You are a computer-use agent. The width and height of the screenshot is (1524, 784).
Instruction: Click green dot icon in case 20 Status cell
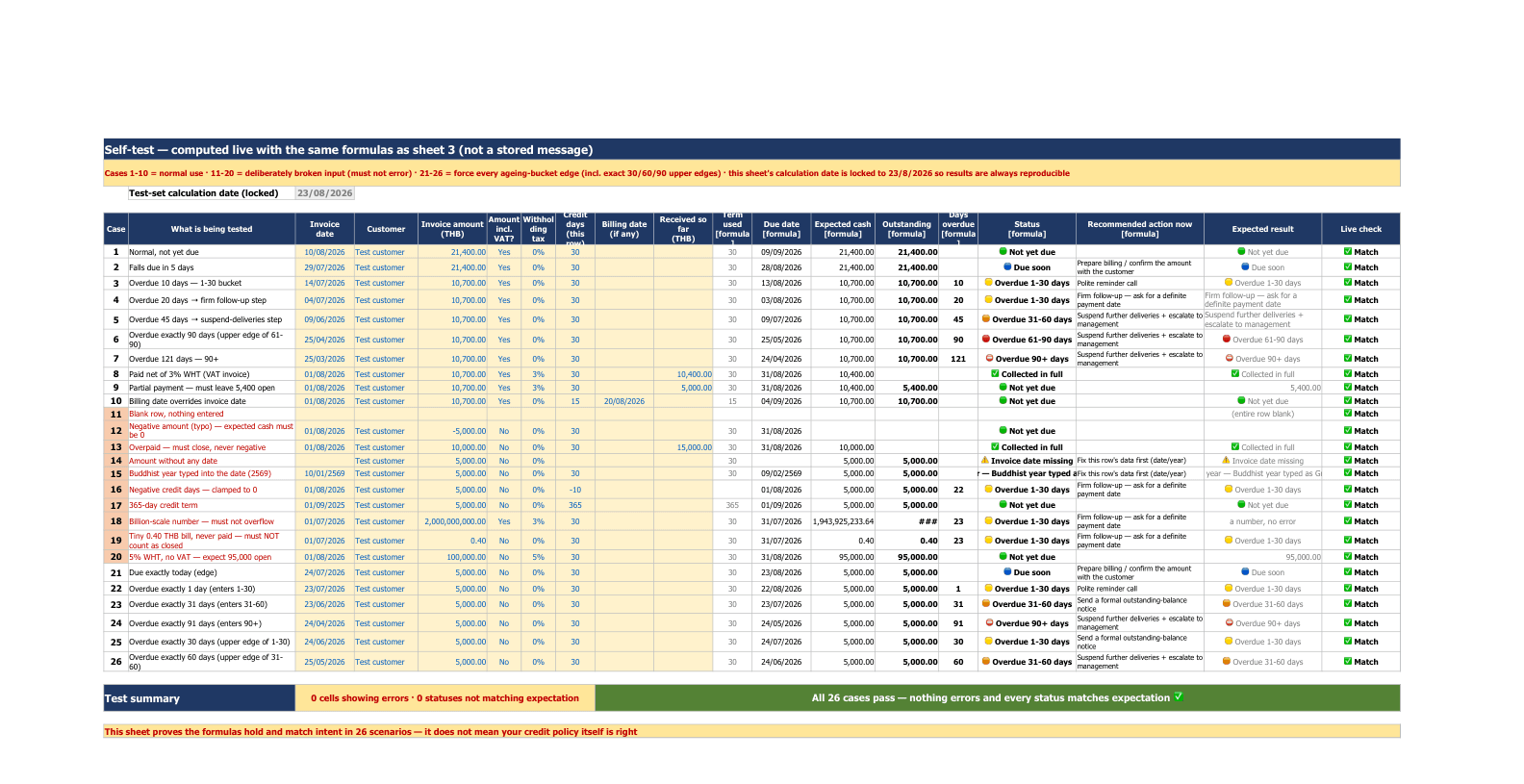(1003, 557)
